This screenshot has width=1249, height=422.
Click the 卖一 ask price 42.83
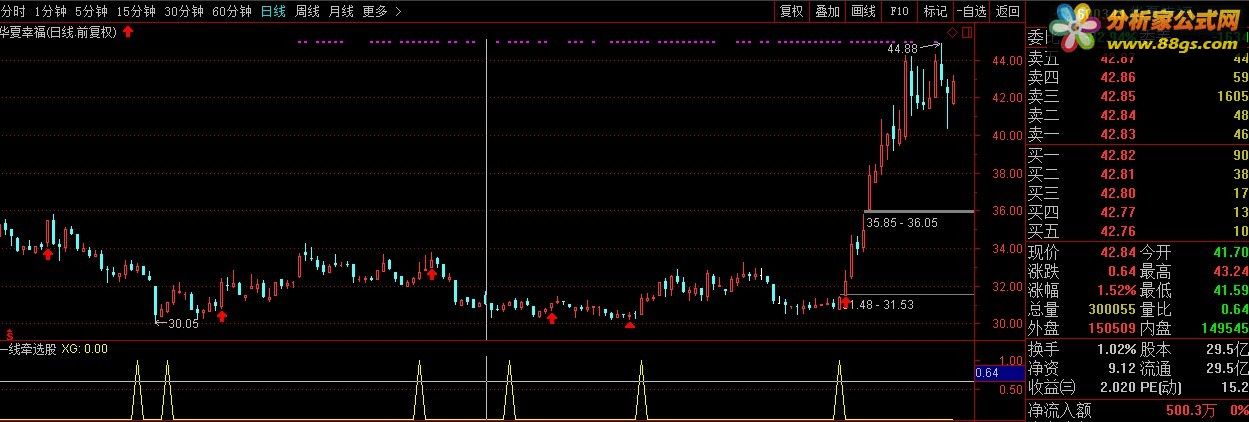pos(1117,134)
